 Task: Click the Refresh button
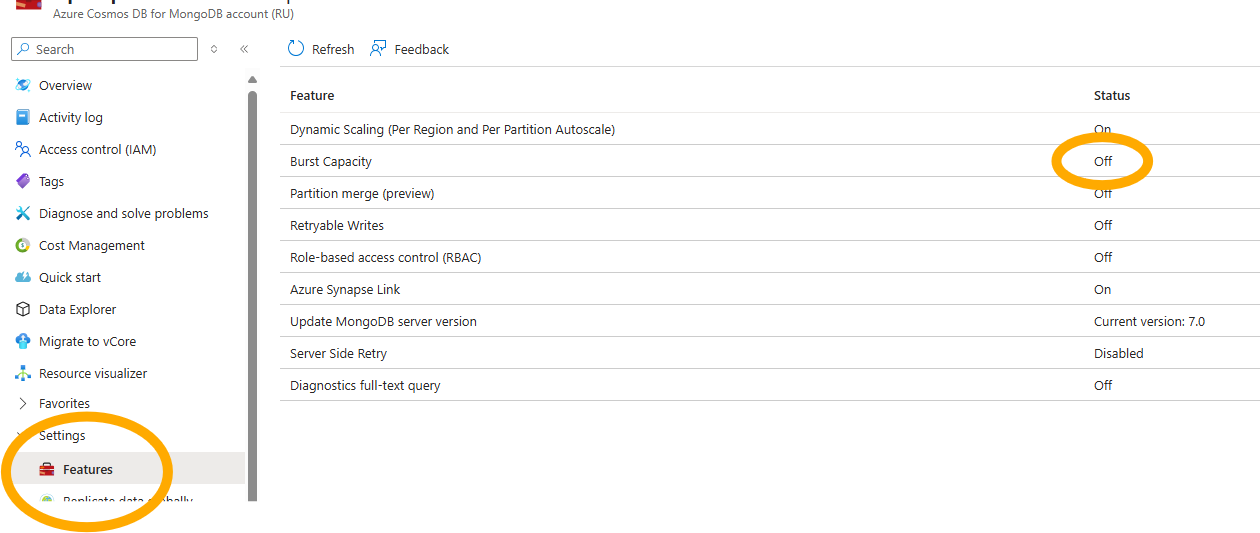pyautogui.click(x=321, y=49)
